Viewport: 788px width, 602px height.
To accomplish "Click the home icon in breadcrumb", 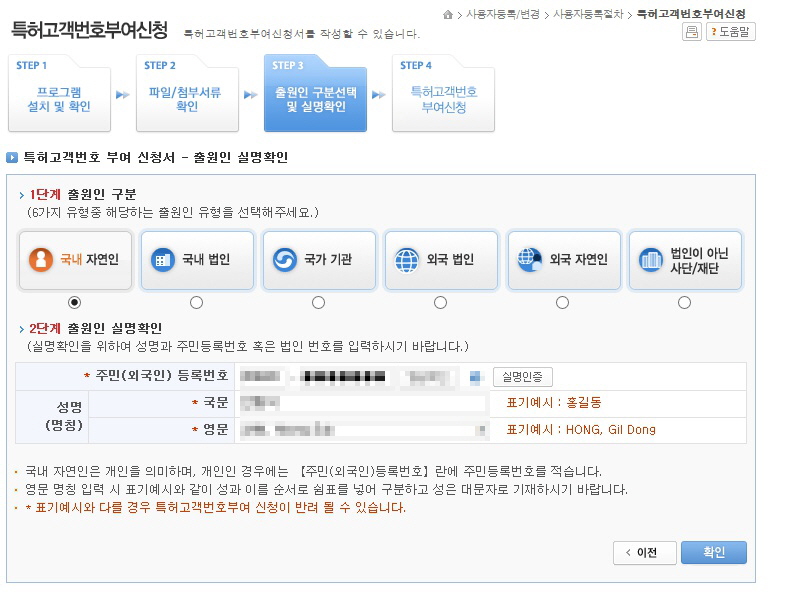I will coord(448,15).
